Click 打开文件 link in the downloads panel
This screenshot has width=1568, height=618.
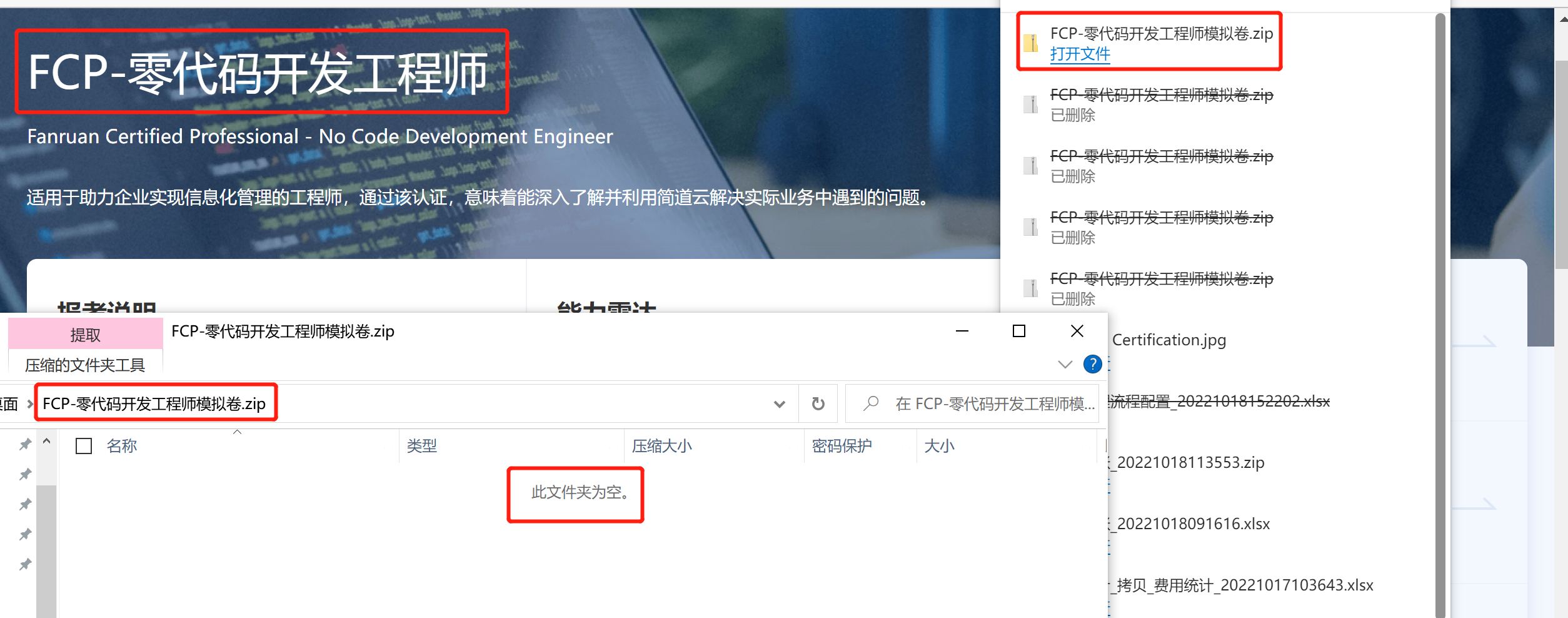(x=1080, y=54)
